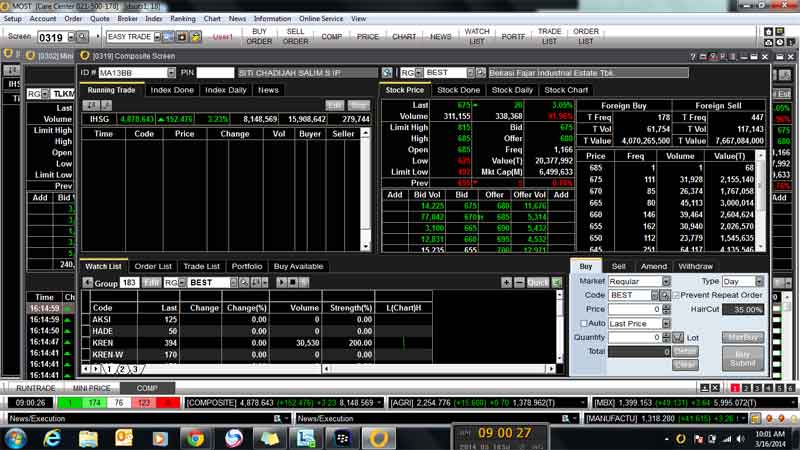Open Google Chrome from the taskbar

coord(195,437)
